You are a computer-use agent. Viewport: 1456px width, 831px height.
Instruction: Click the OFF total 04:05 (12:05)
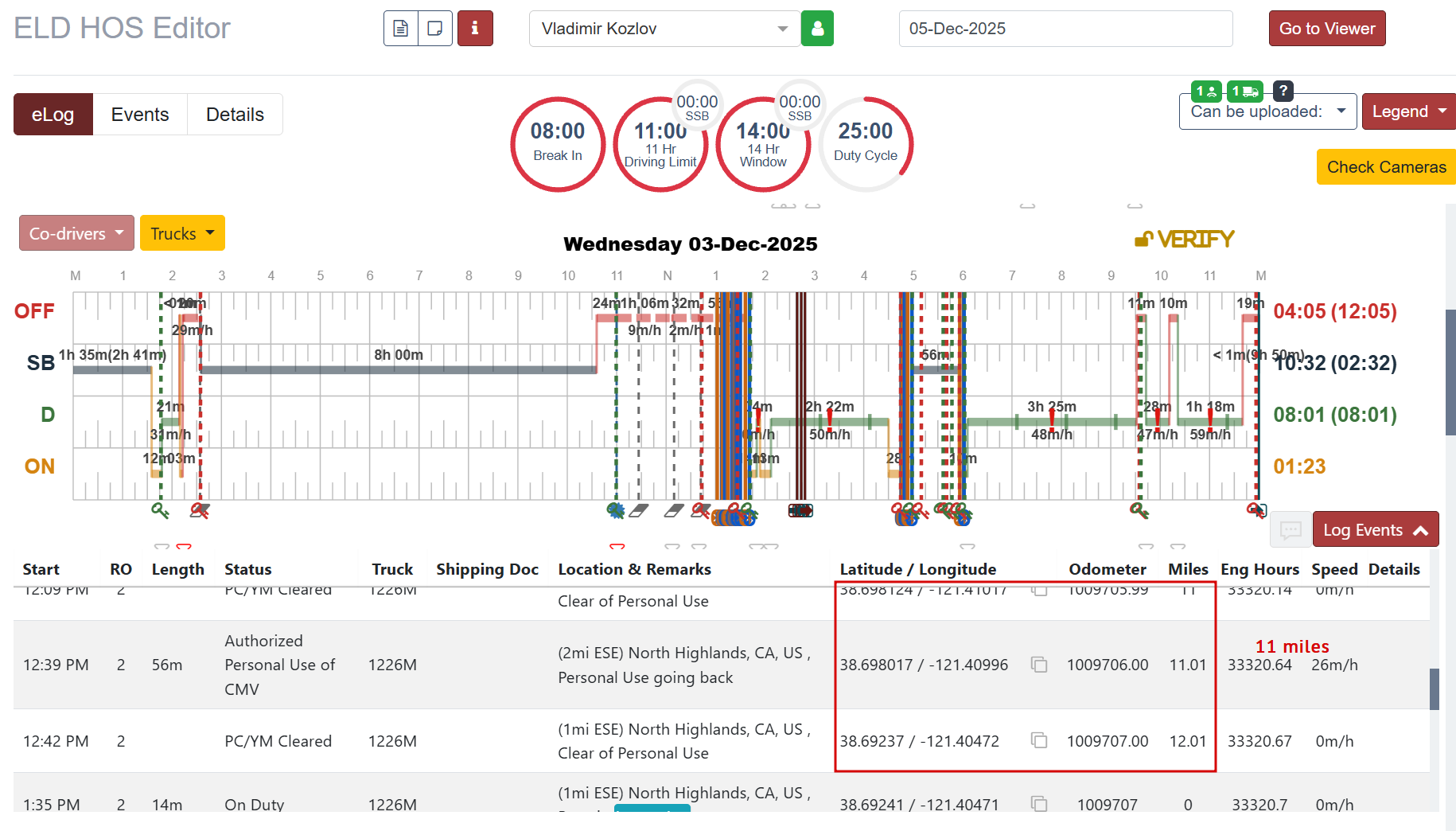pyautogui.click(x=1335, y=311)
